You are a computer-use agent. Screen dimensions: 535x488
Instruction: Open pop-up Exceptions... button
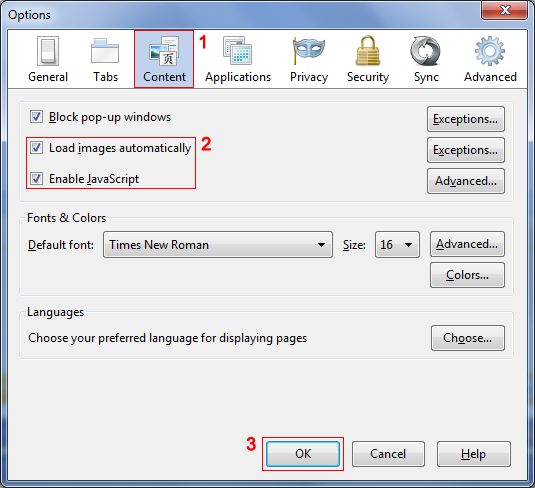tap(466, 119)
